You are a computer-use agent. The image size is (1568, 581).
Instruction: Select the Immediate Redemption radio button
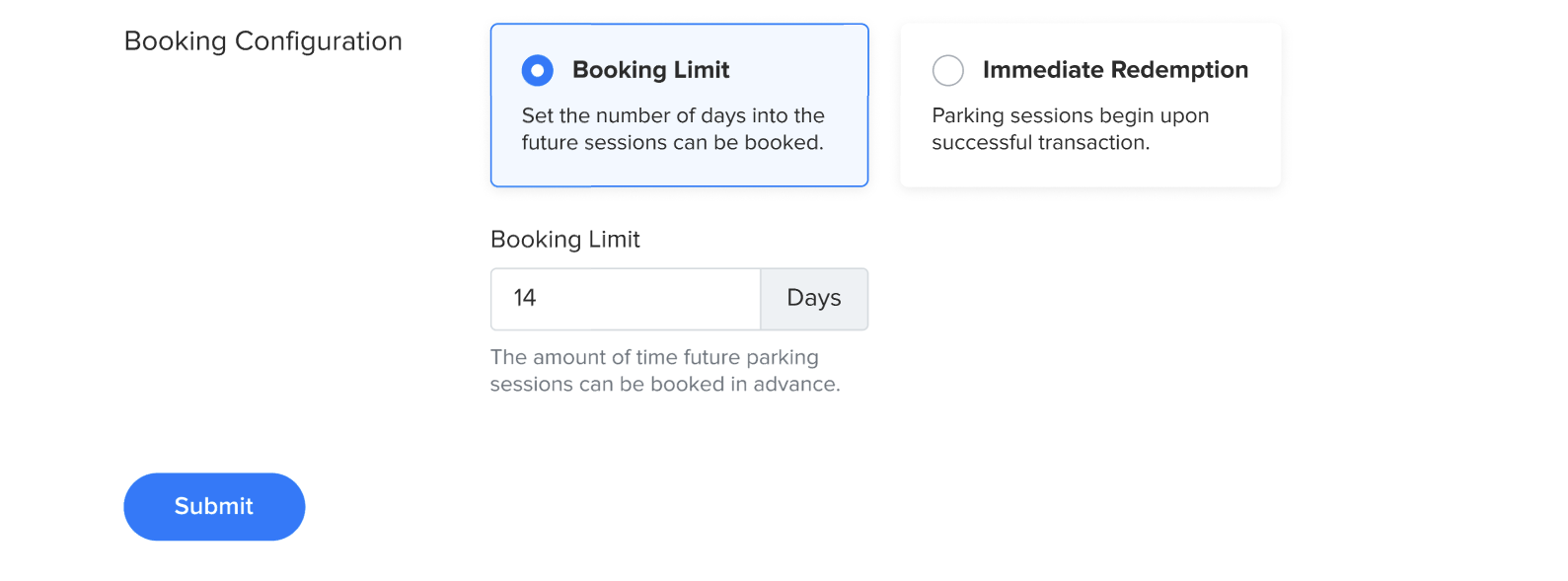click(948, 70)
